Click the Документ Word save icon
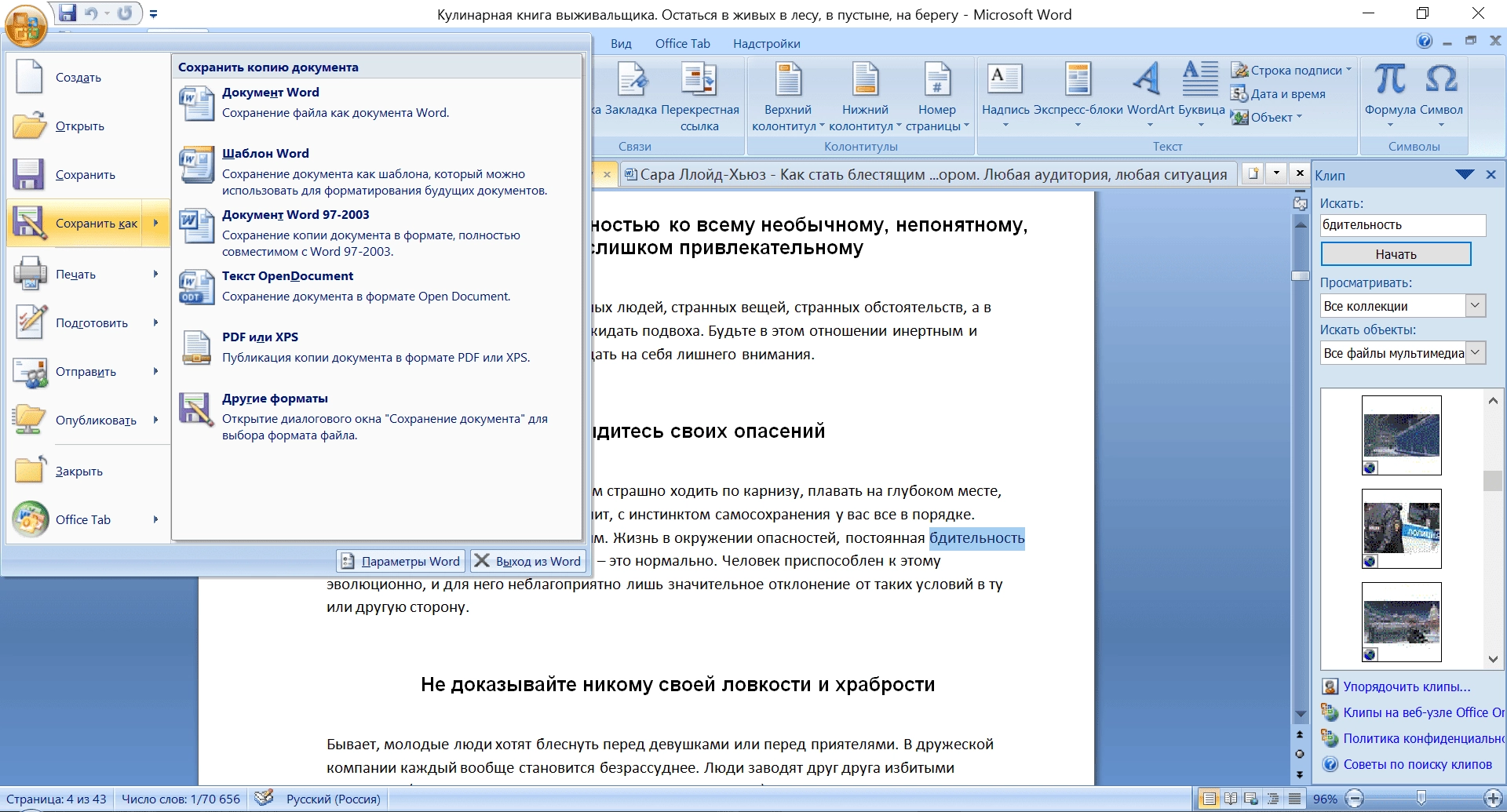The height and width of the screenshot is (812, 1507). click(x=196, y=103)
